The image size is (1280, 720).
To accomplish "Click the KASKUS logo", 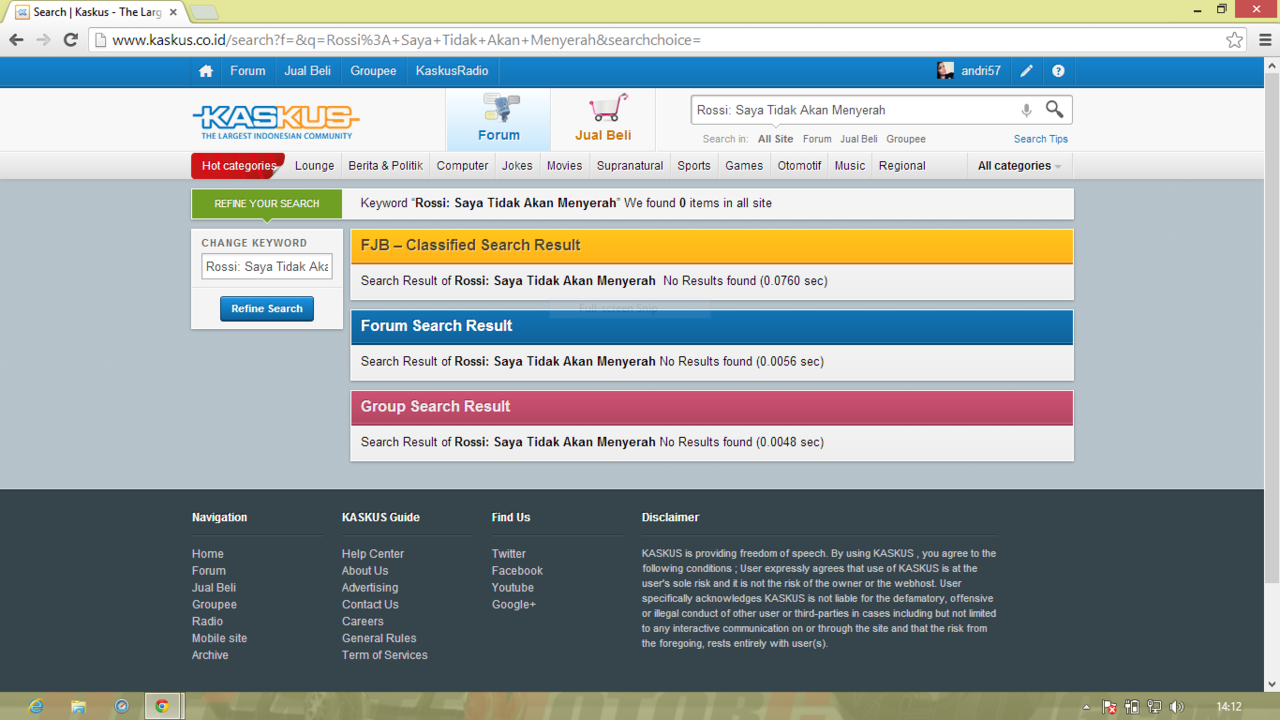I will 276,121.
